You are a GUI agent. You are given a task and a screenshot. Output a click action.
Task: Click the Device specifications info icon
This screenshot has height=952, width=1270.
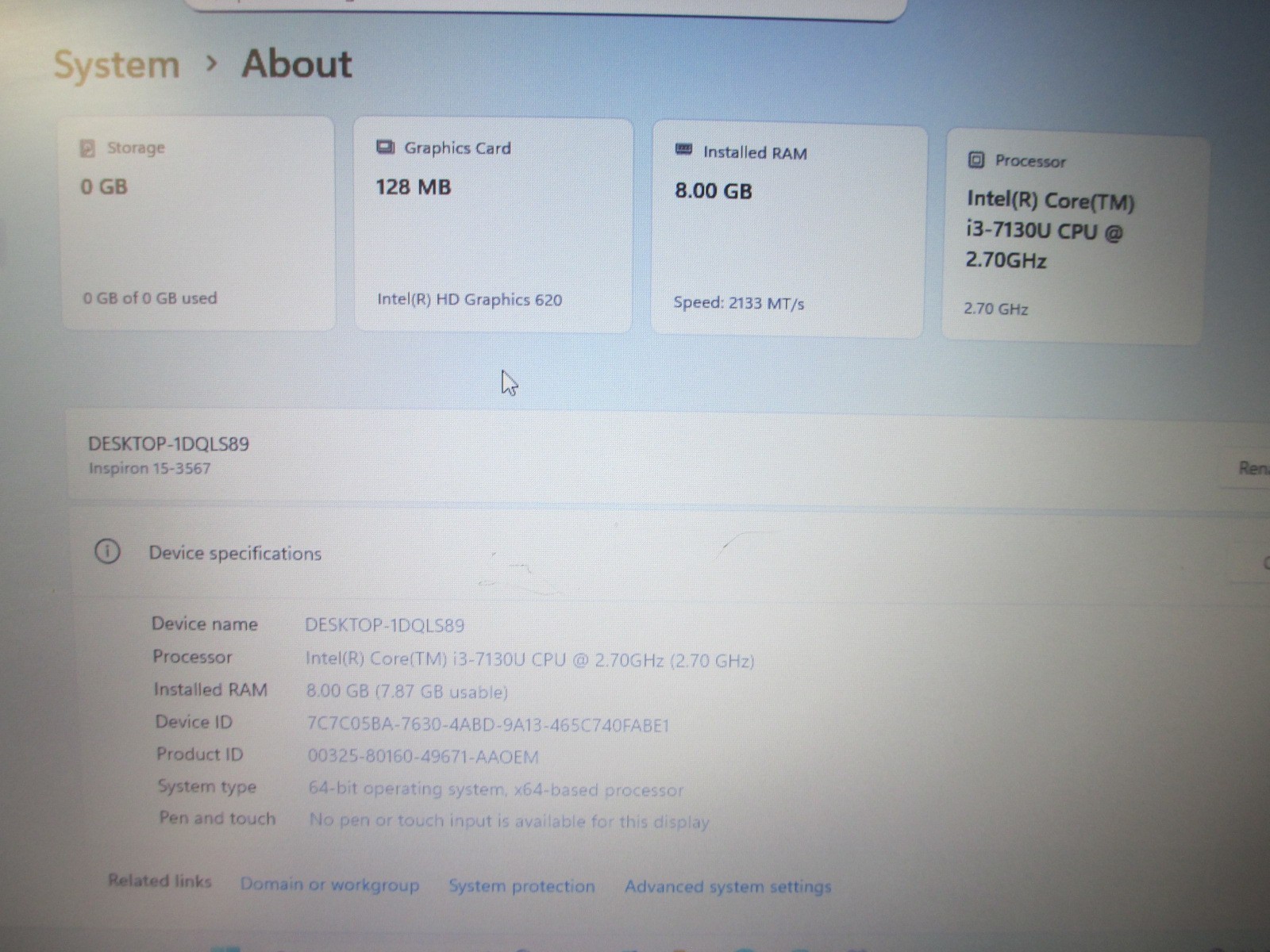[x=107, y=551]
